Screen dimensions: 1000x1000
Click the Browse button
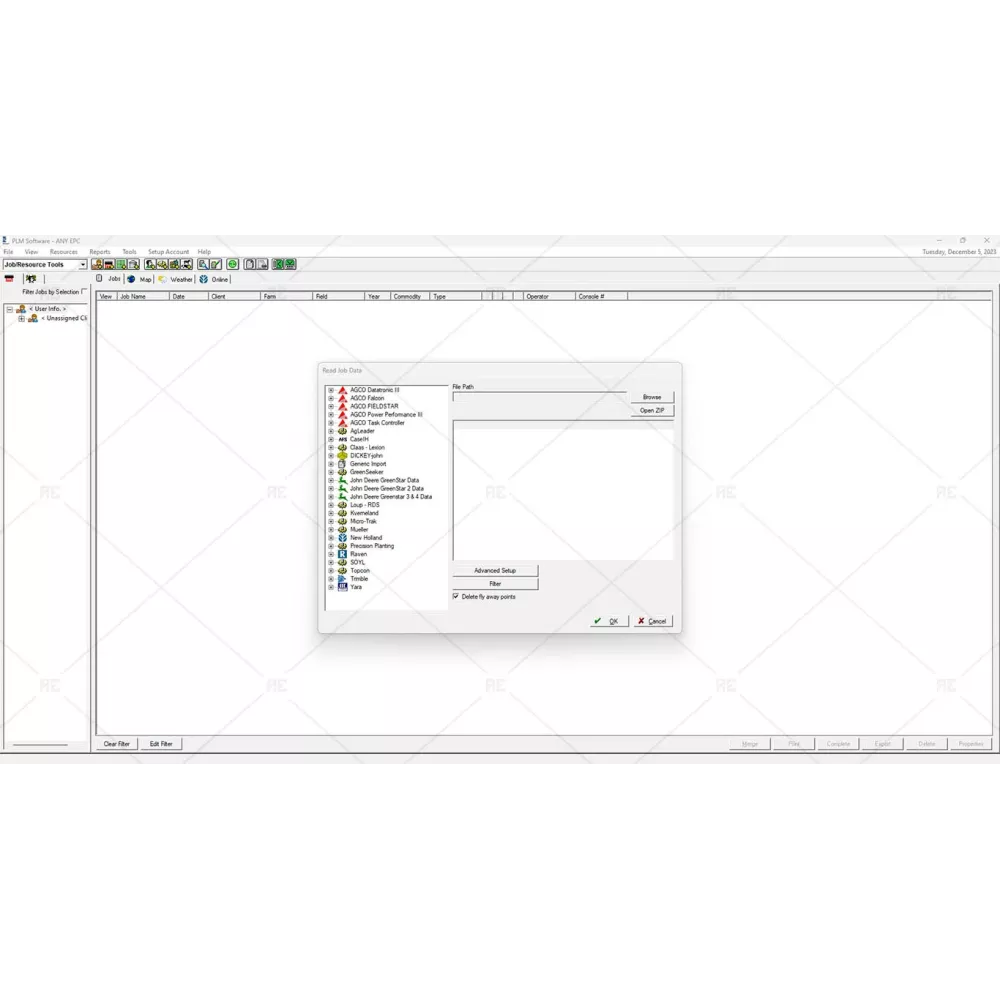(652, 397)
